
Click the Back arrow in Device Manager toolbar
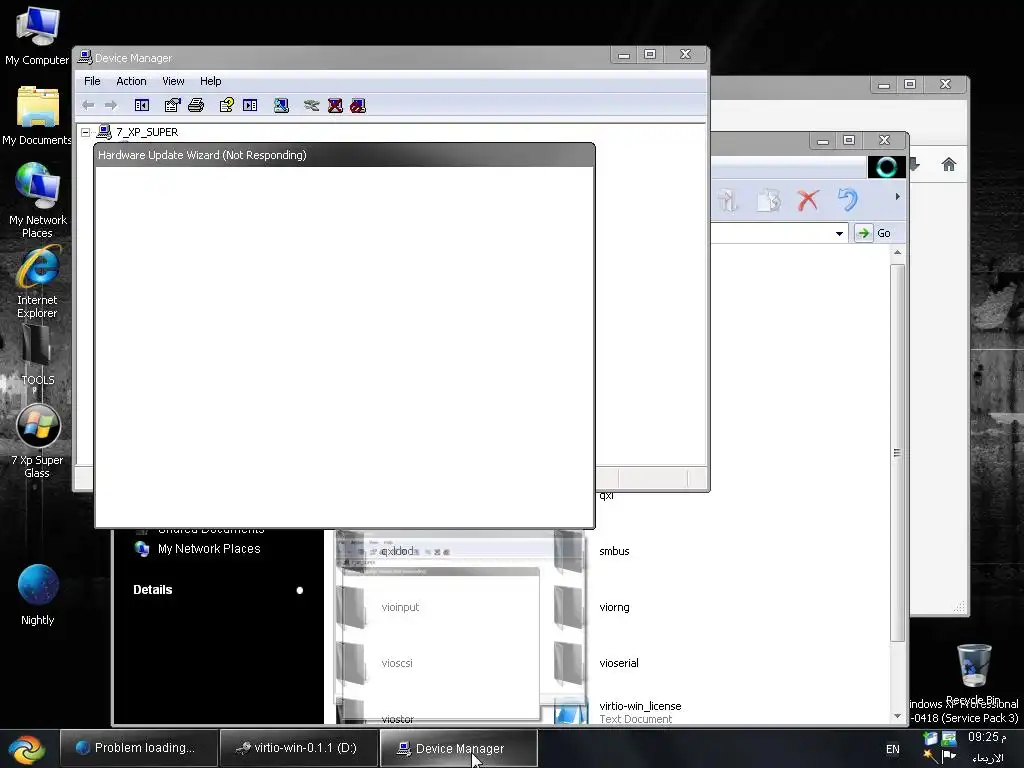(88, 105)
